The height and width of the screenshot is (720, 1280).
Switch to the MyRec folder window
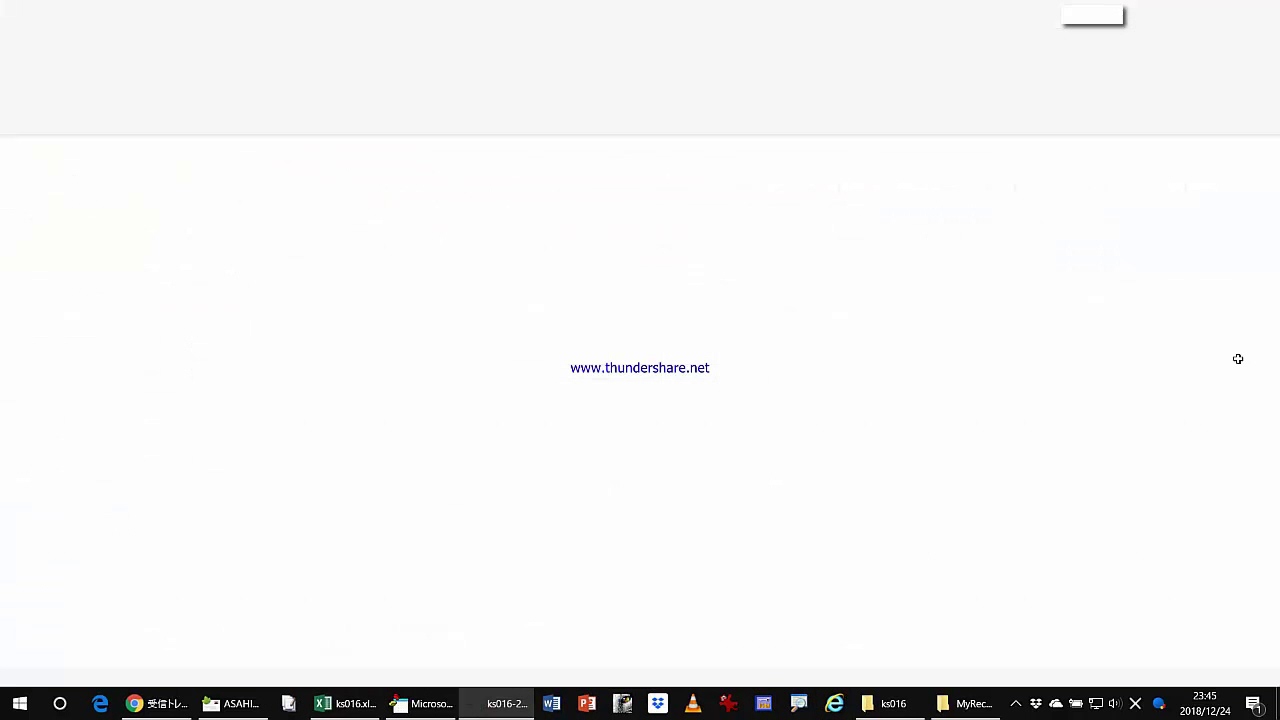click(964, 704)
